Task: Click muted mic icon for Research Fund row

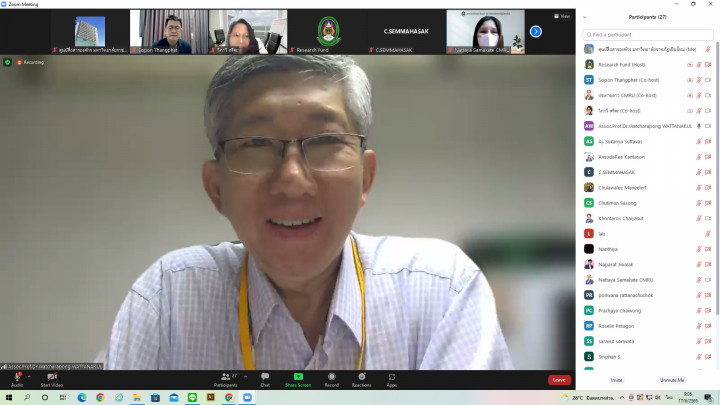Action: coord(699,65)
